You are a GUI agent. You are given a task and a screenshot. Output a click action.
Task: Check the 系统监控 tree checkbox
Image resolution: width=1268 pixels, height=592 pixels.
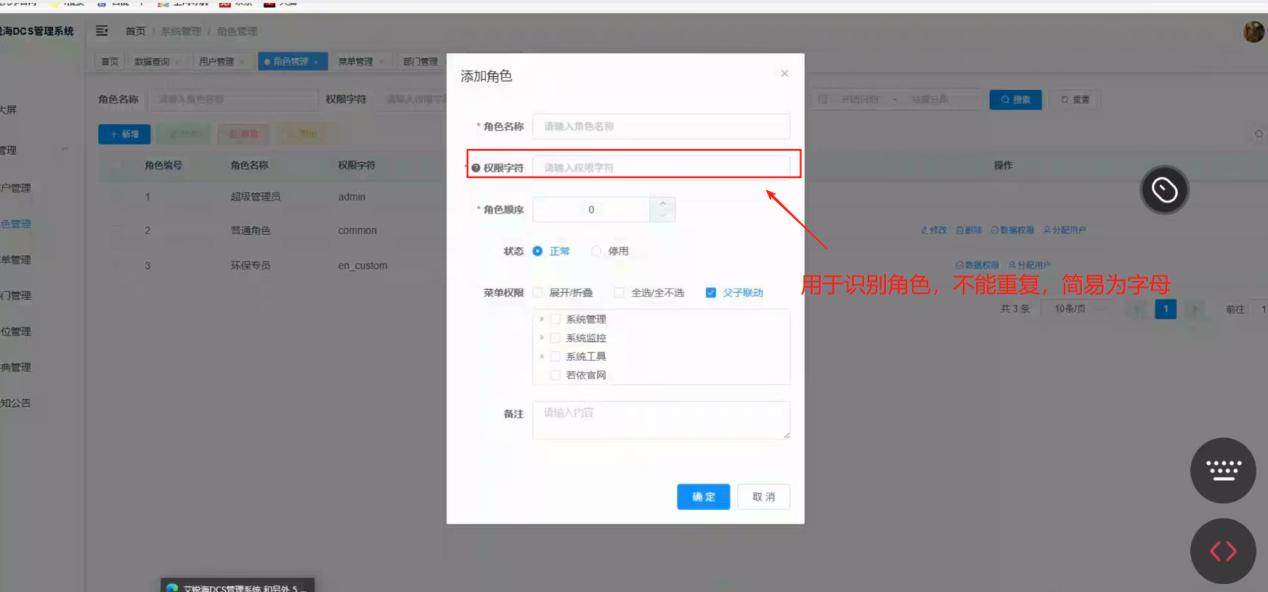555,338
